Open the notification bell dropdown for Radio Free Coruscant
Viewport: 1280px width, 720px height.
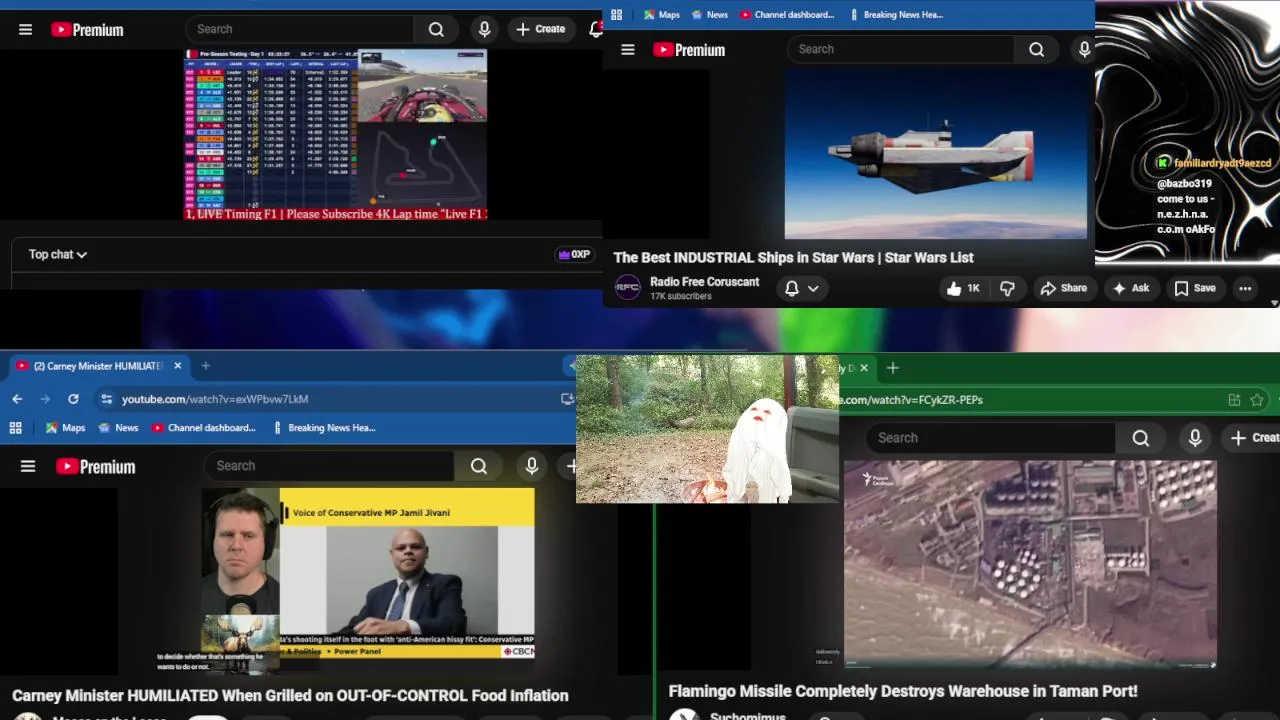tap(802, 288)
